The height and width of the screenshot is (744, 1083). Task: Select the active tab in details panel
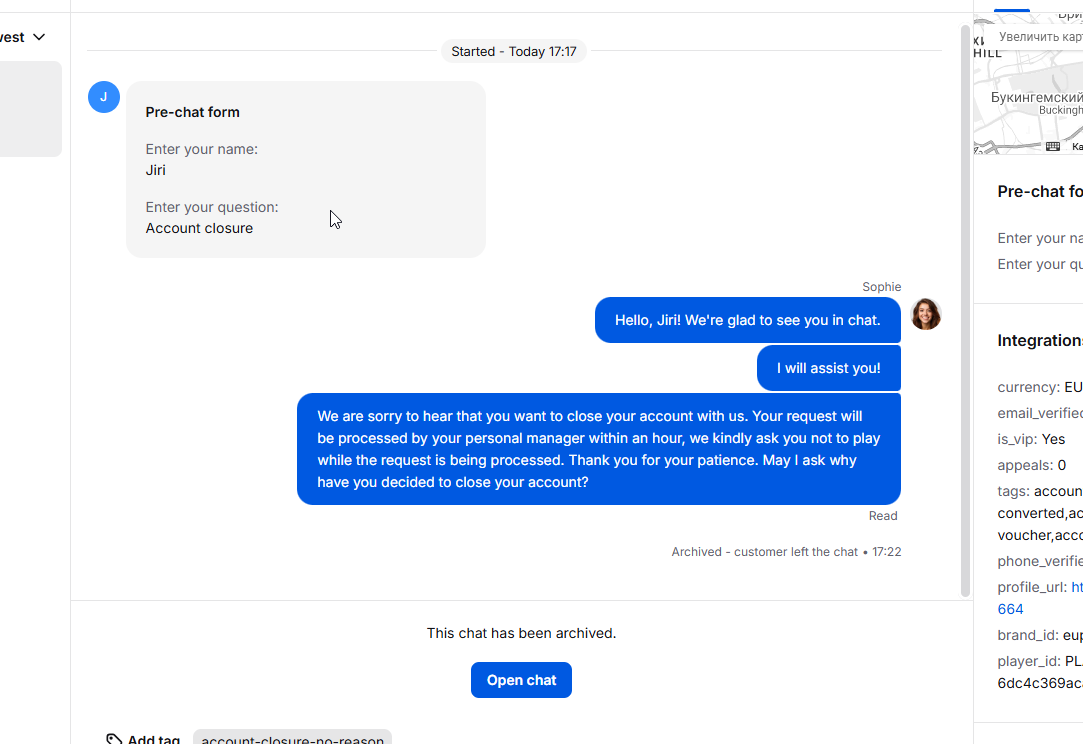pyautogui.click(x=1012, y=10)
